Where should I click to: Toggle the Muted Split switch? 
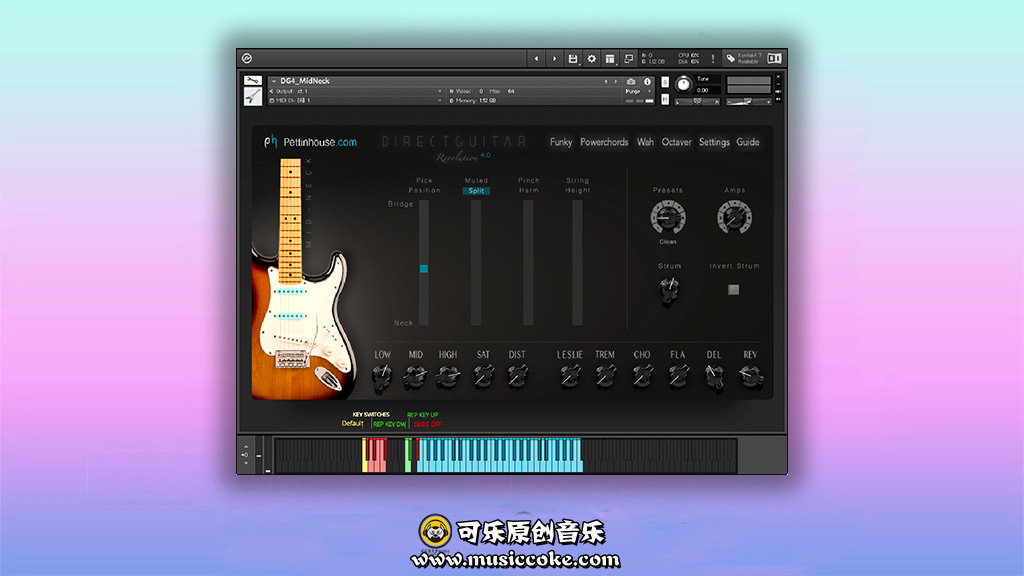[x=476, y=191]
